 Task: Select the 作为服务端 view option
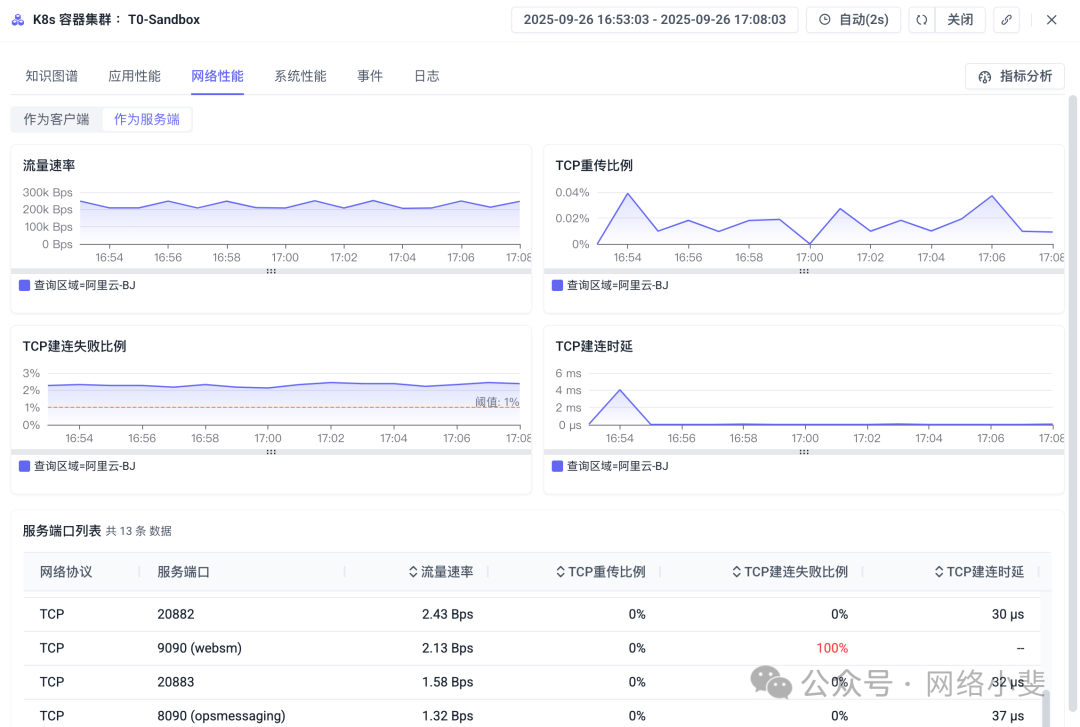point(147,120)
